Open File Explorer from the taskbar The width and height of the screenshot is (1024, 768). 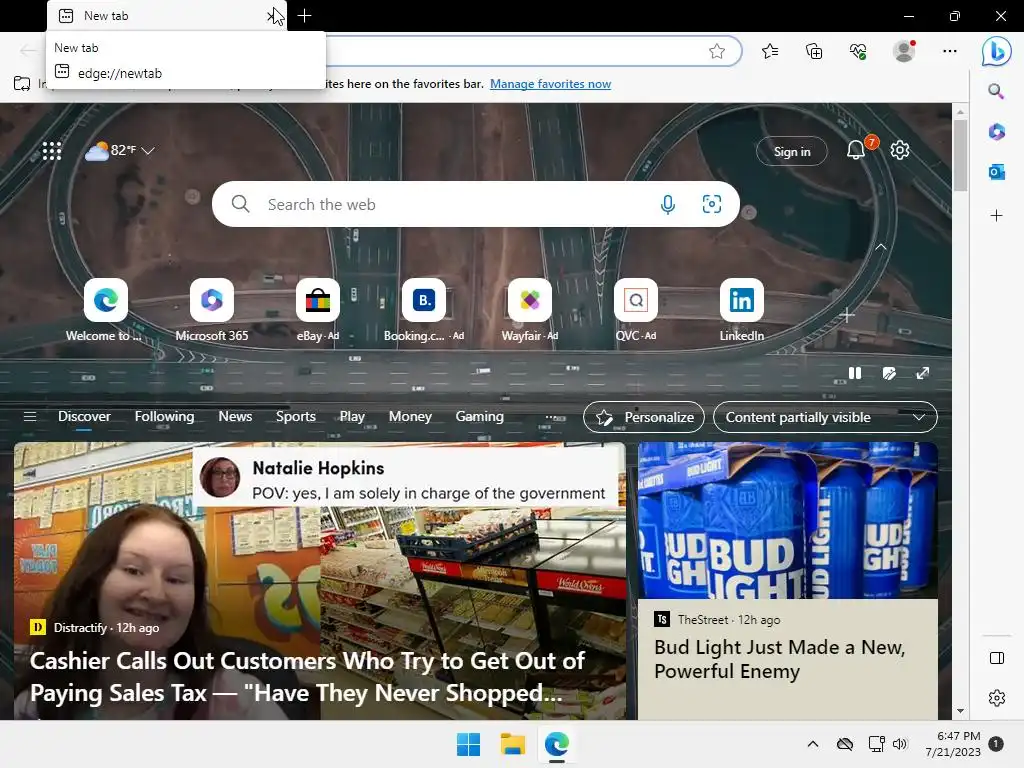click(x=513, y=744)
